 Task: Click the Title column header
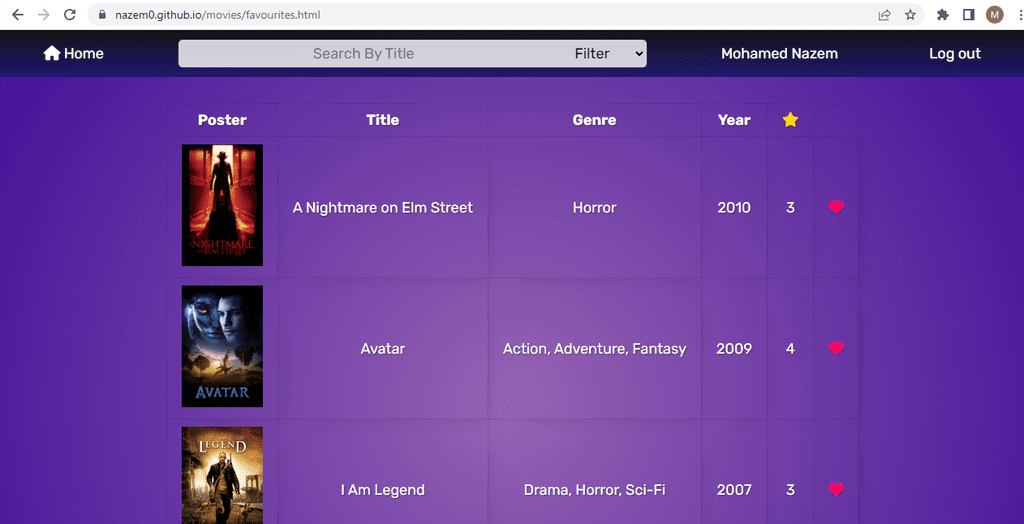(x=383, y=120)
